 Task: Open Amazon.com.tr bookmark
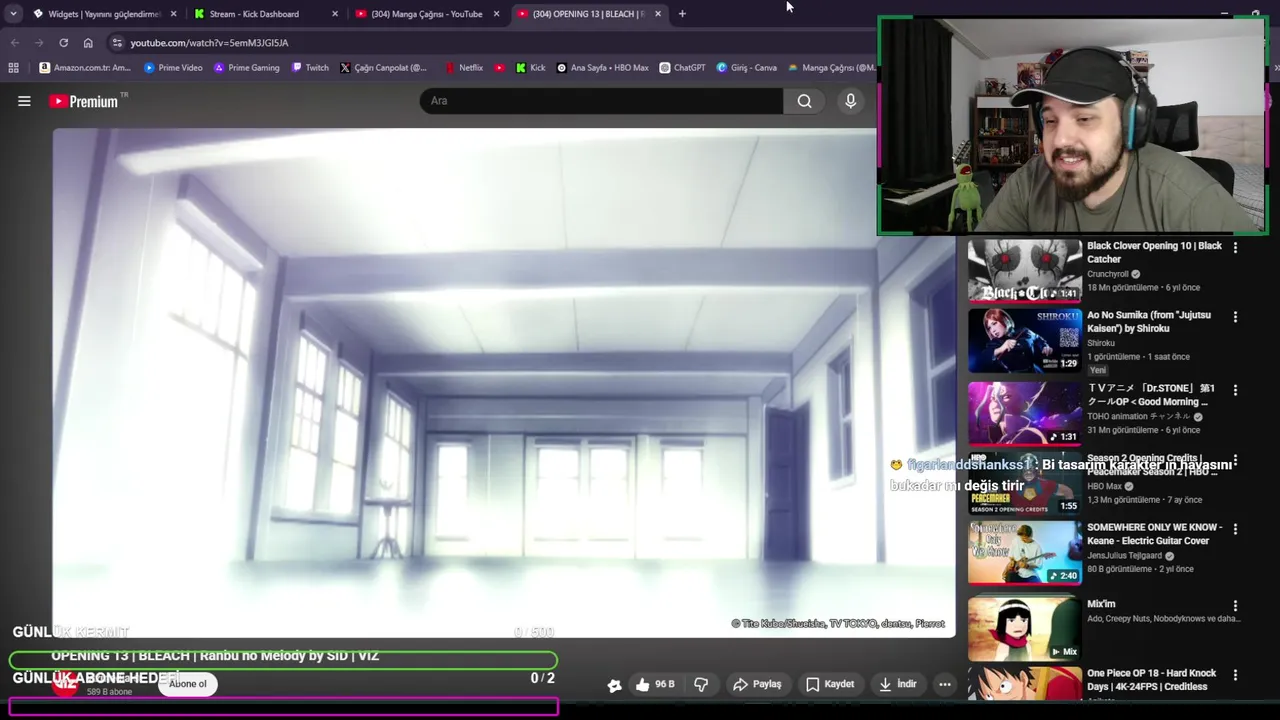pos(85,68)
